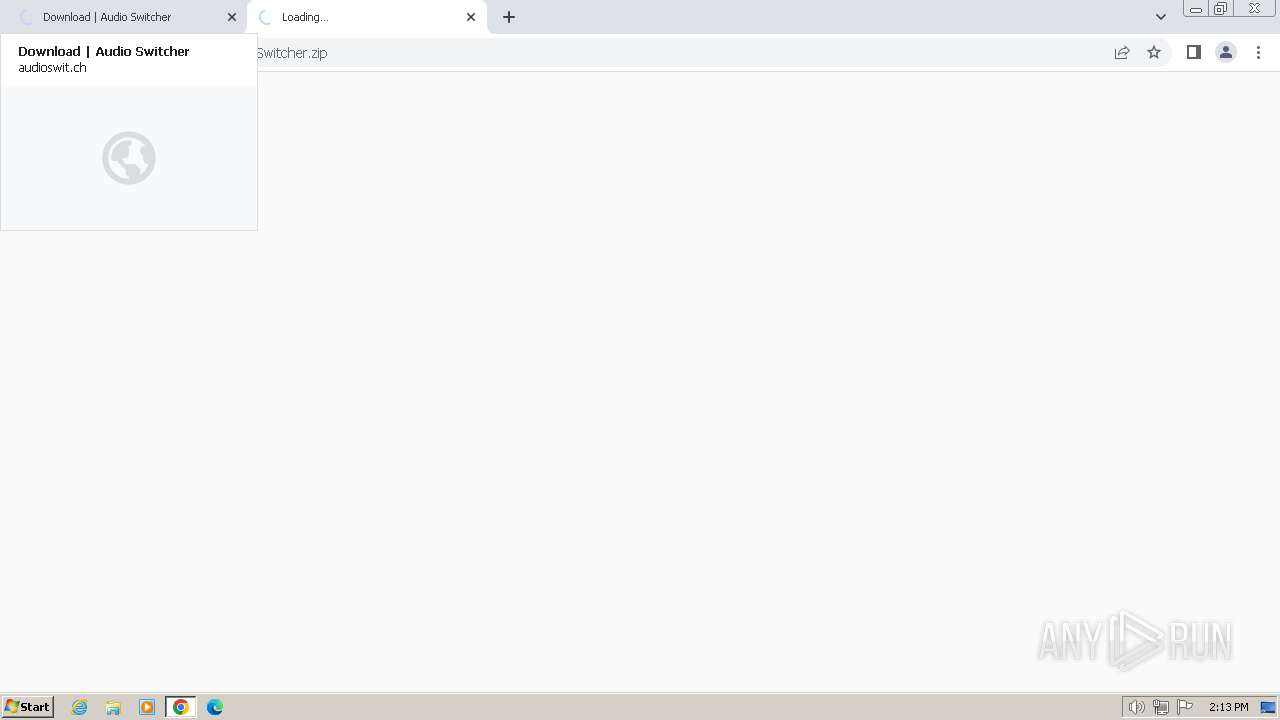Image resolution: width=1280 pixels, height=720 pixels.
Task: Minimize the Chrome window
Action: click(1196, 9)
